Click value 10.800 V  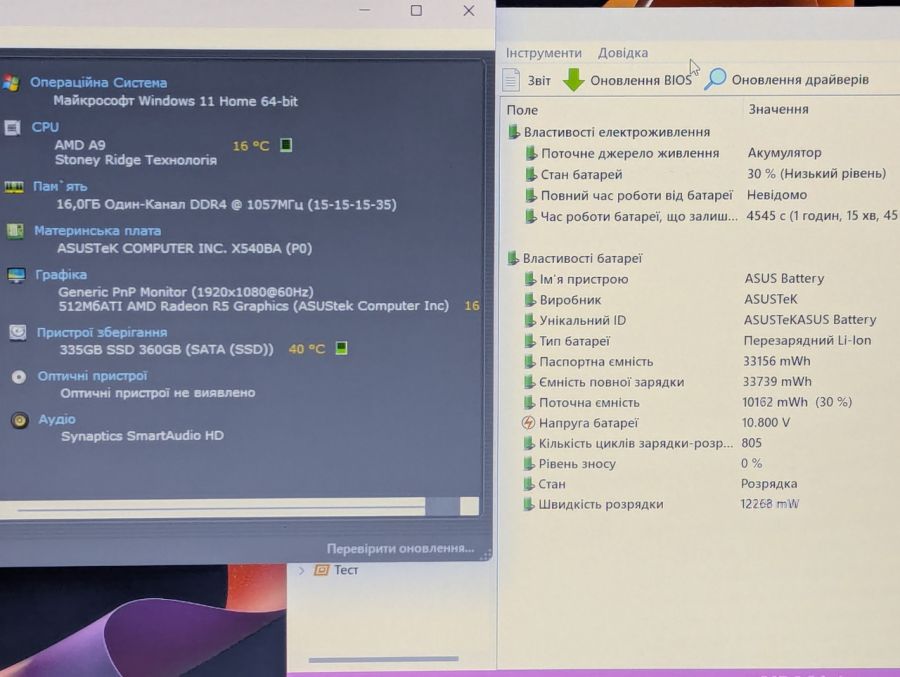(766, 423)
